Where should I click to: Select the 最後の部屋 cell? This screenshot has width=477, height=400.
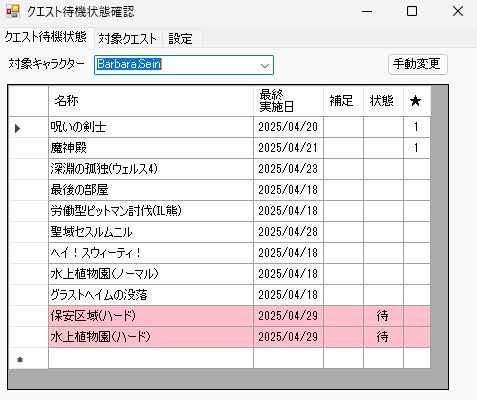pyautogui.click(x=151, y=190)
